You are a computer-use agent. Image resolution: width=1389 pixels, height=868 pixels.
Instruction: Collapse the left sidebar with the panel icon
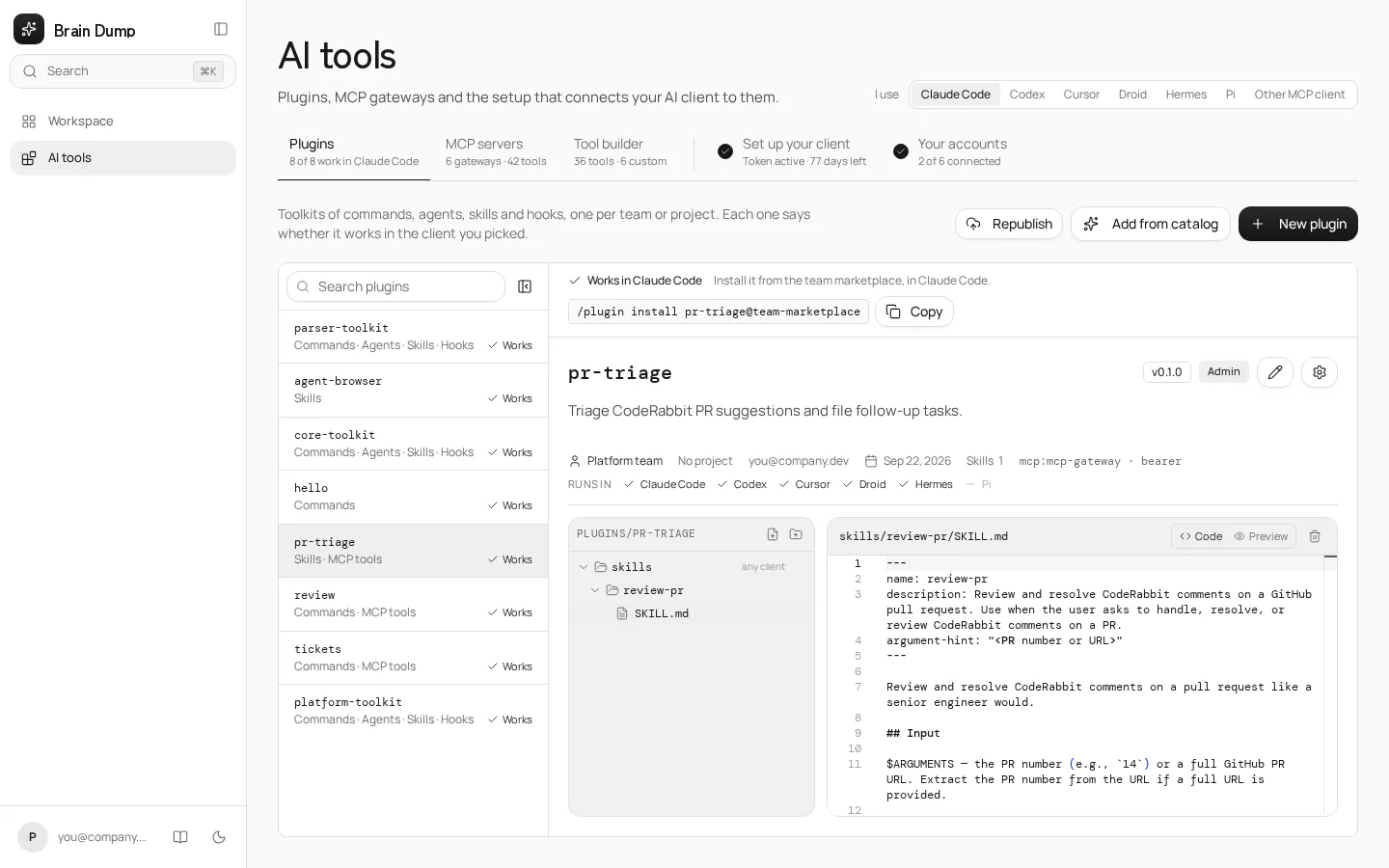click(x=221, y=30)
